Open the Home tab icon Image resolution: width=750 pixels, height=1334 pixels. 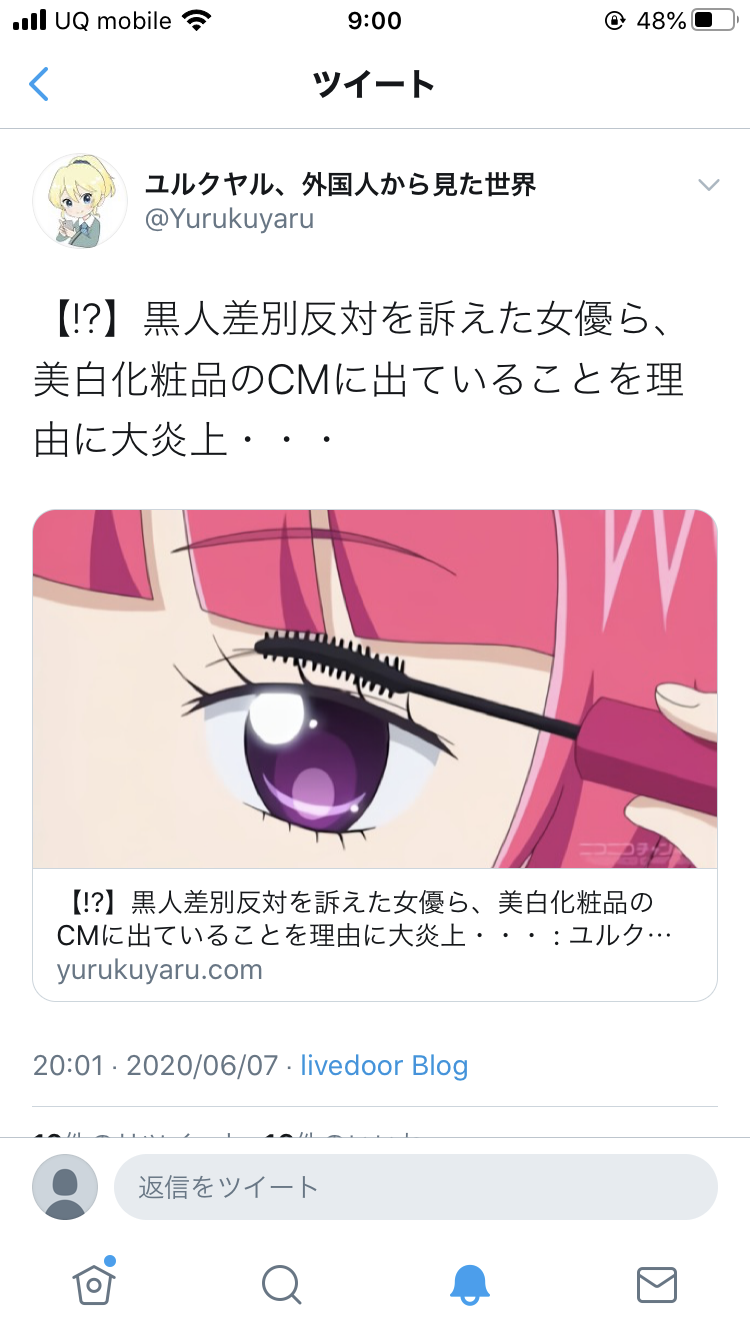[94, 1284]
